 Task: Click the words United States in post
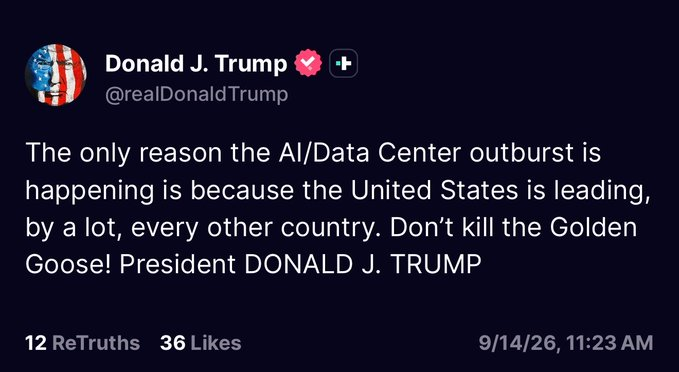434,191
